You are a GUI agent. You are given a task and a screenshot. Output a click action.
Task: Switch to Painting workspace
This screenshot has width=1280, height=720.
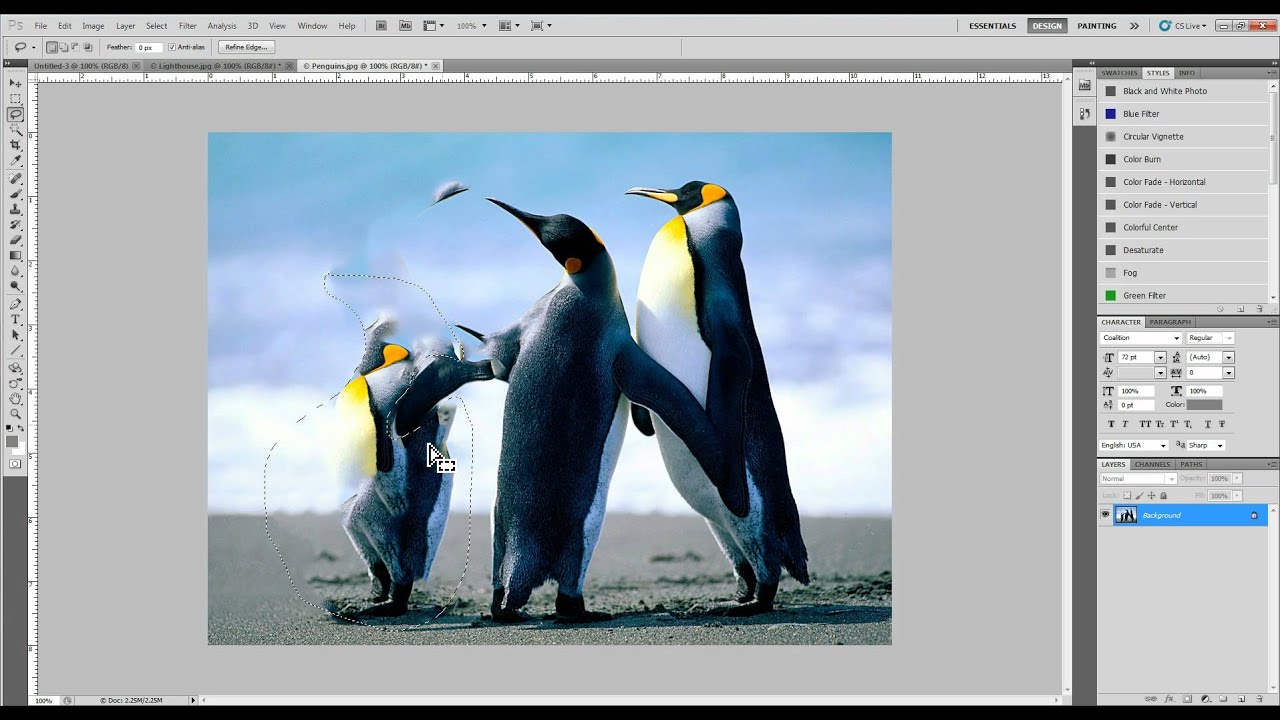(x=1097, y=26)
